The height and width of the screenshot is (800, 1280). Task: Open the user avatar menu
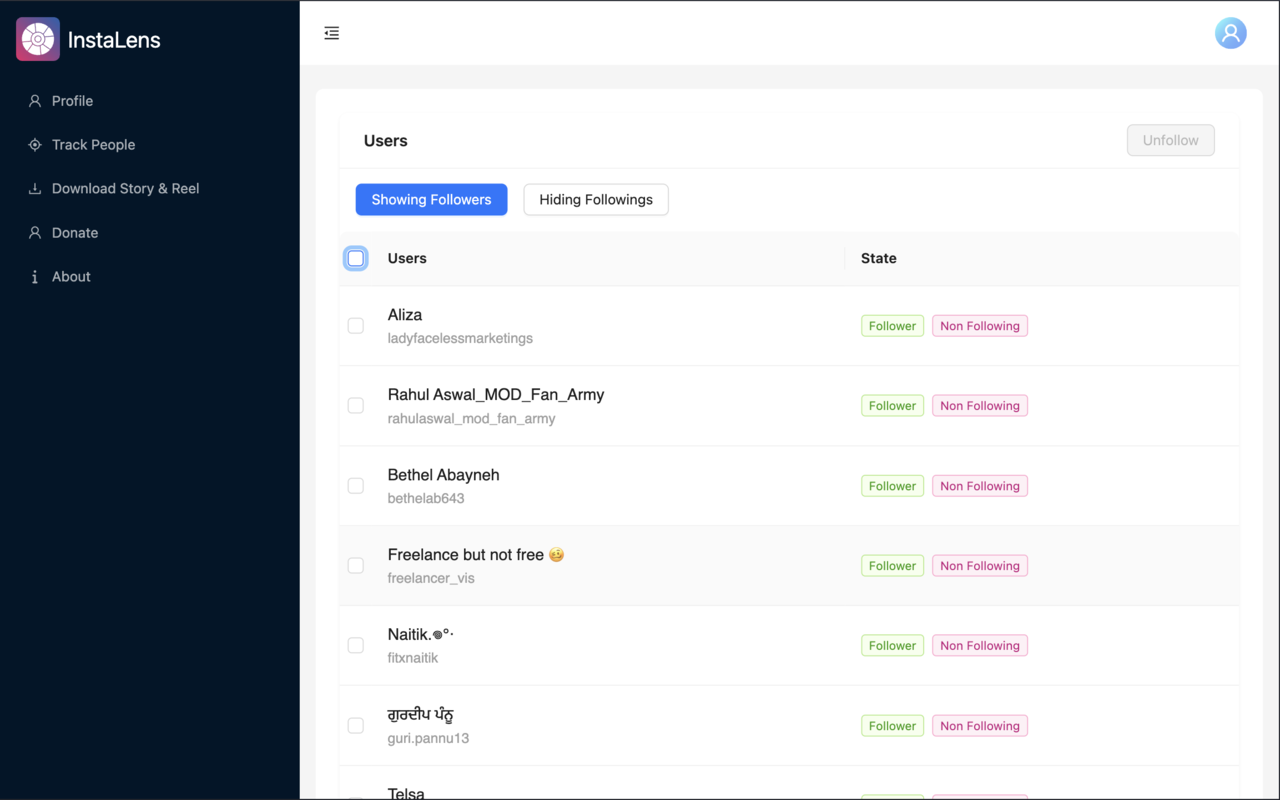(x=1230, y=33)
